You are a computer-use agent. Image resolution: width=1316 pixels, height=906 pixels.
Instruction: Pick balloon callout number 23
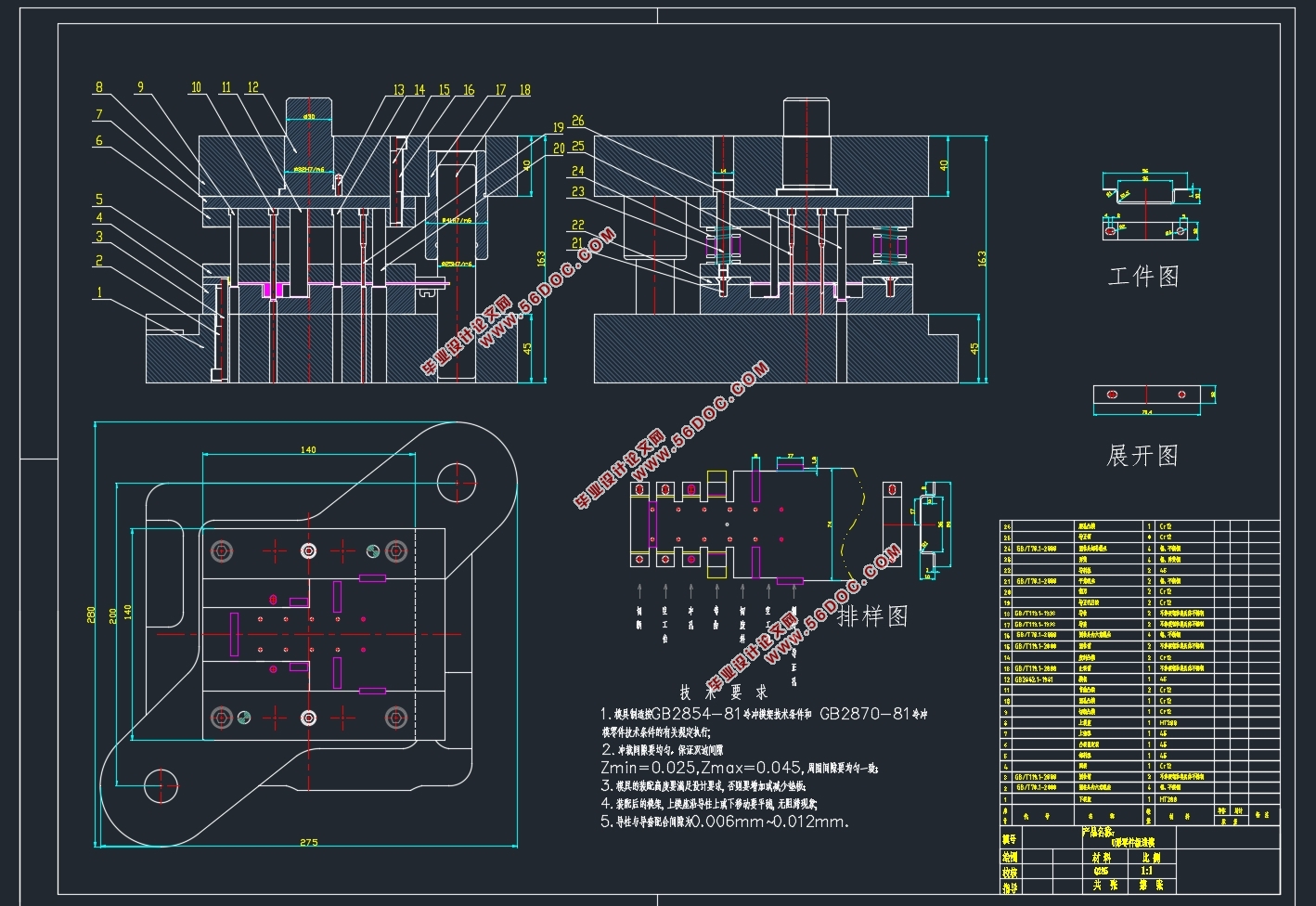coord(578,192)
